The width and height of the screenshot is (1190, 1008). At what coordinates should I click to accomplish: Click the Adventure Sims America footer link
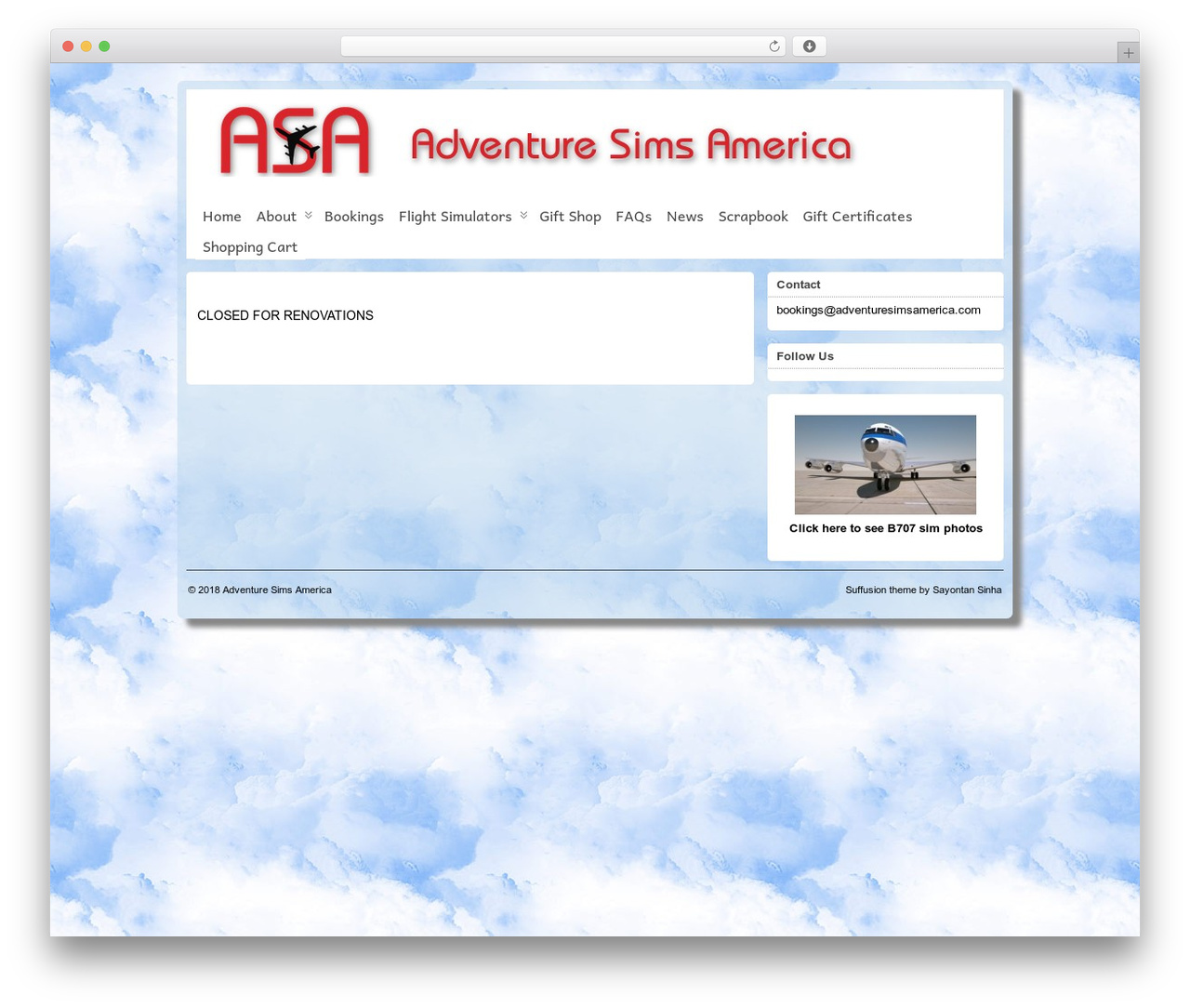277,590
